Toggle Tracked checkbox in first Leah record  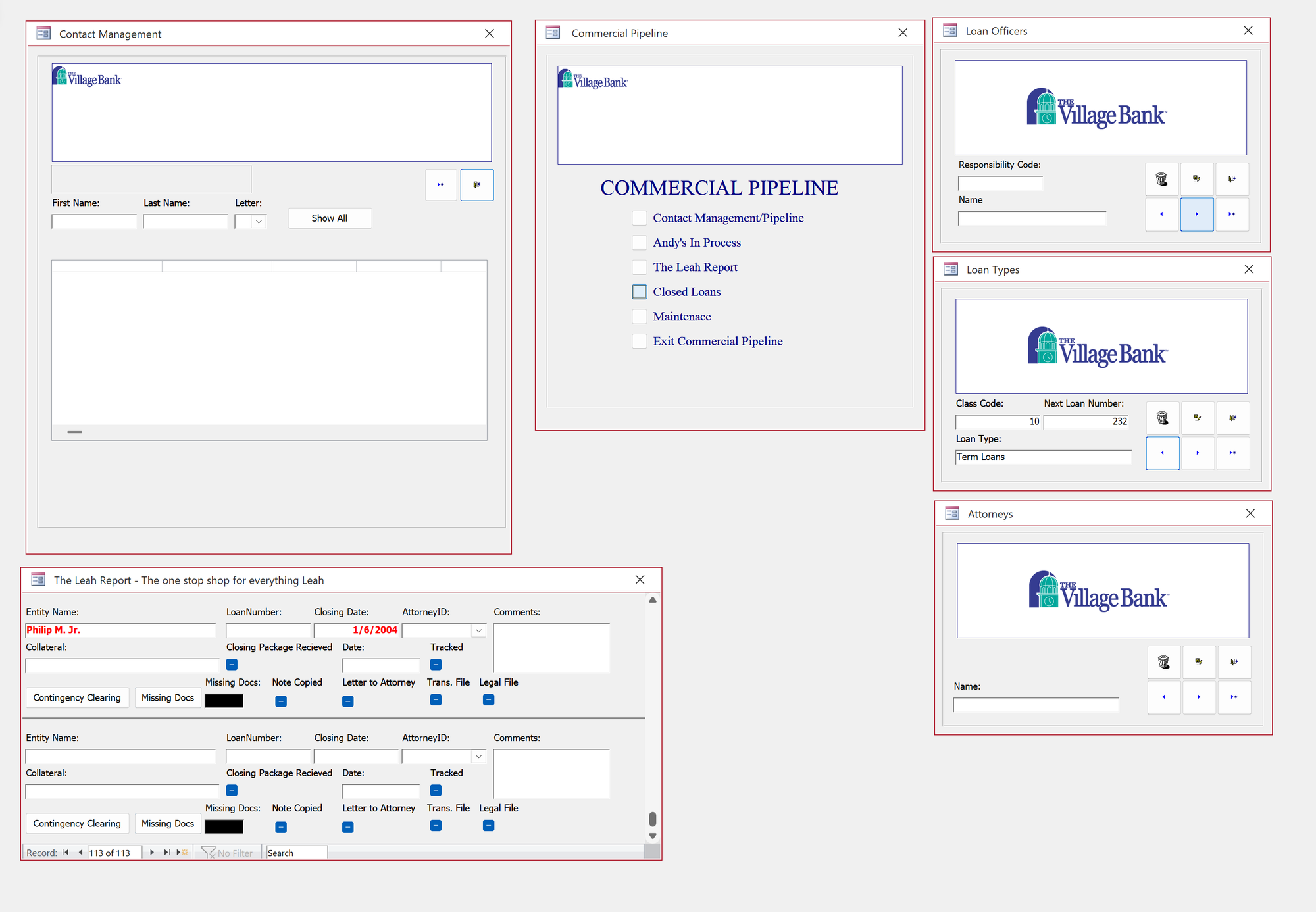click(x=436, y=665)
